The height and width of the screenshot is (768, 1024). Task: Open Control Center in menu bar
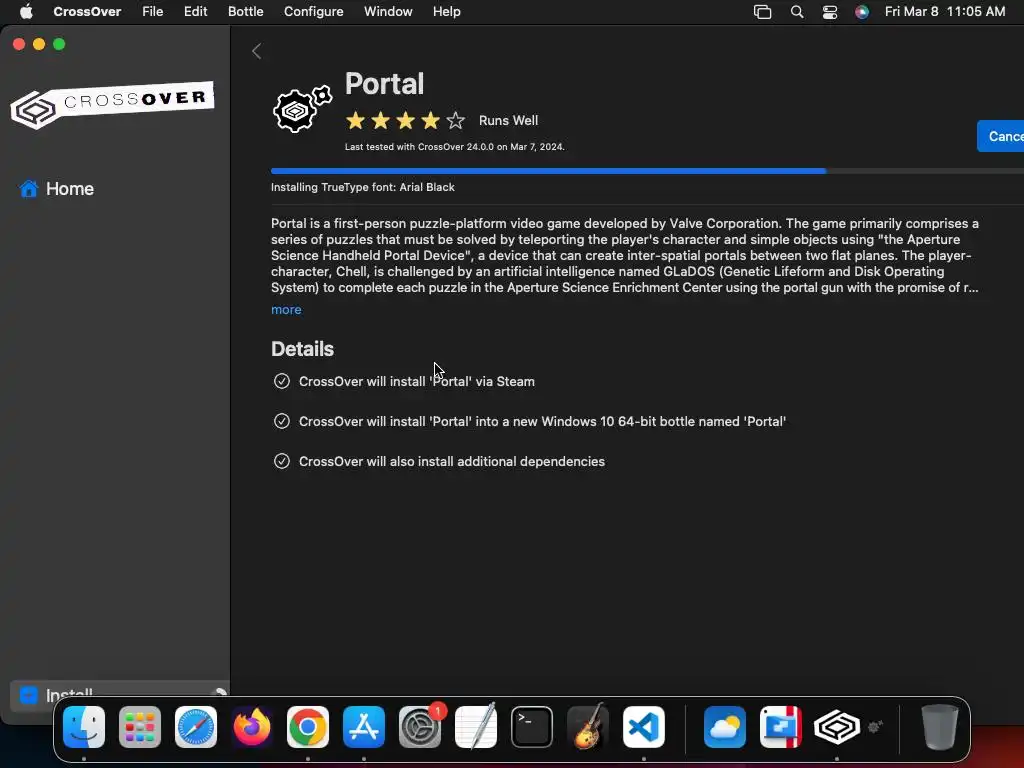pyautogui.click(x=829, y=12)
